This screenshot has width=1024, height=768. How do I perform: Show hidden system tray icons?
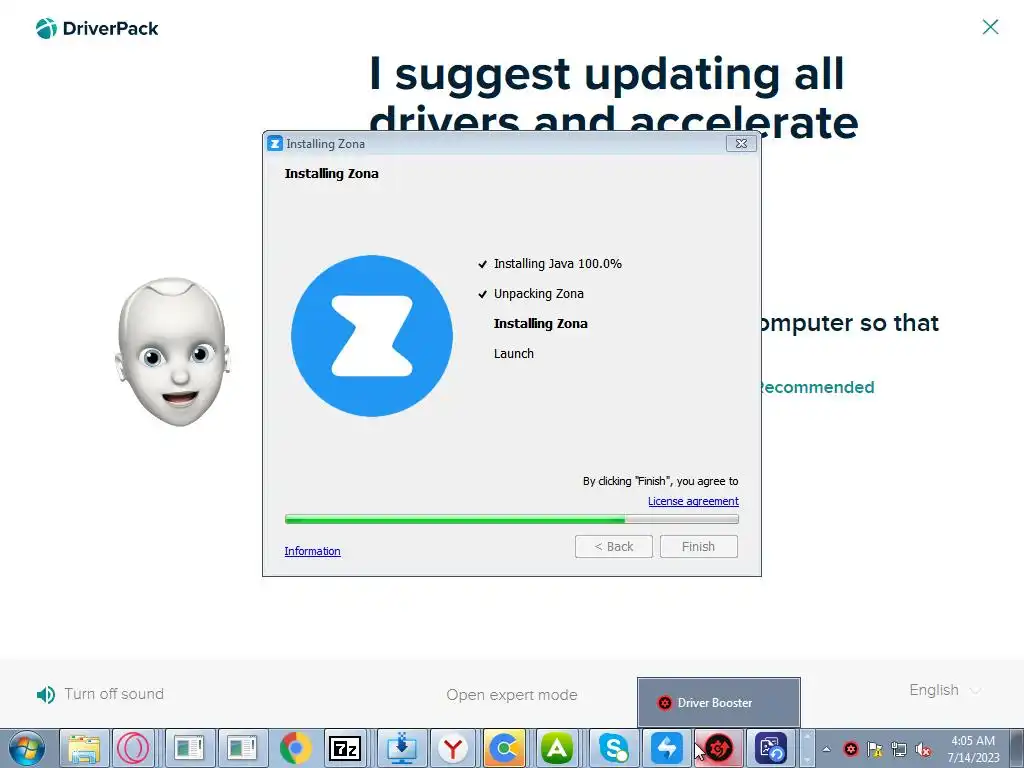[826, 749]
